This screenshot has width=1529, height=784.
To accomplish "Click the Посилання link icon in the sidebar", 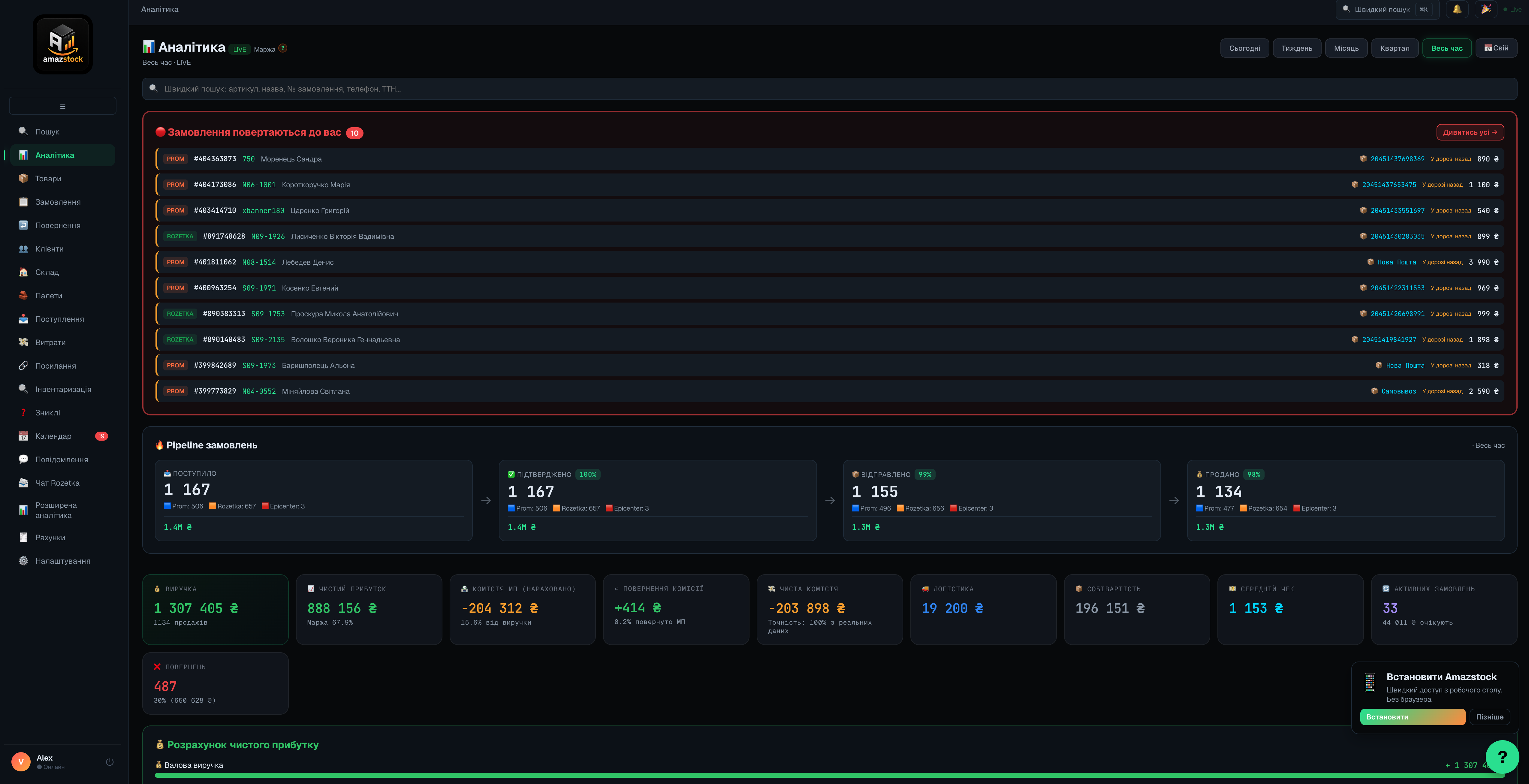I will 23,366.
